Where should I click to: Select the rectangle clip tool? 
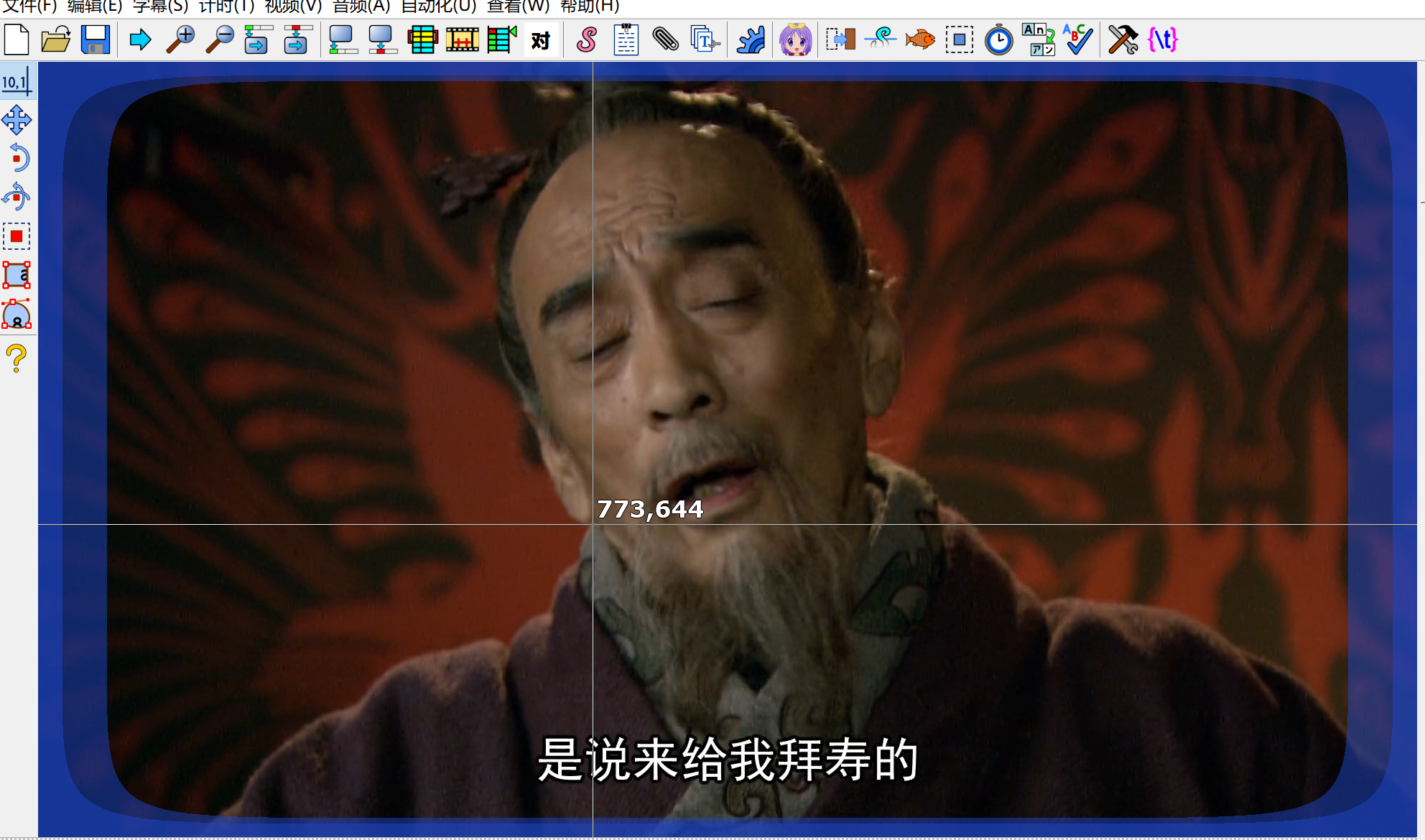tap(16, 275)
